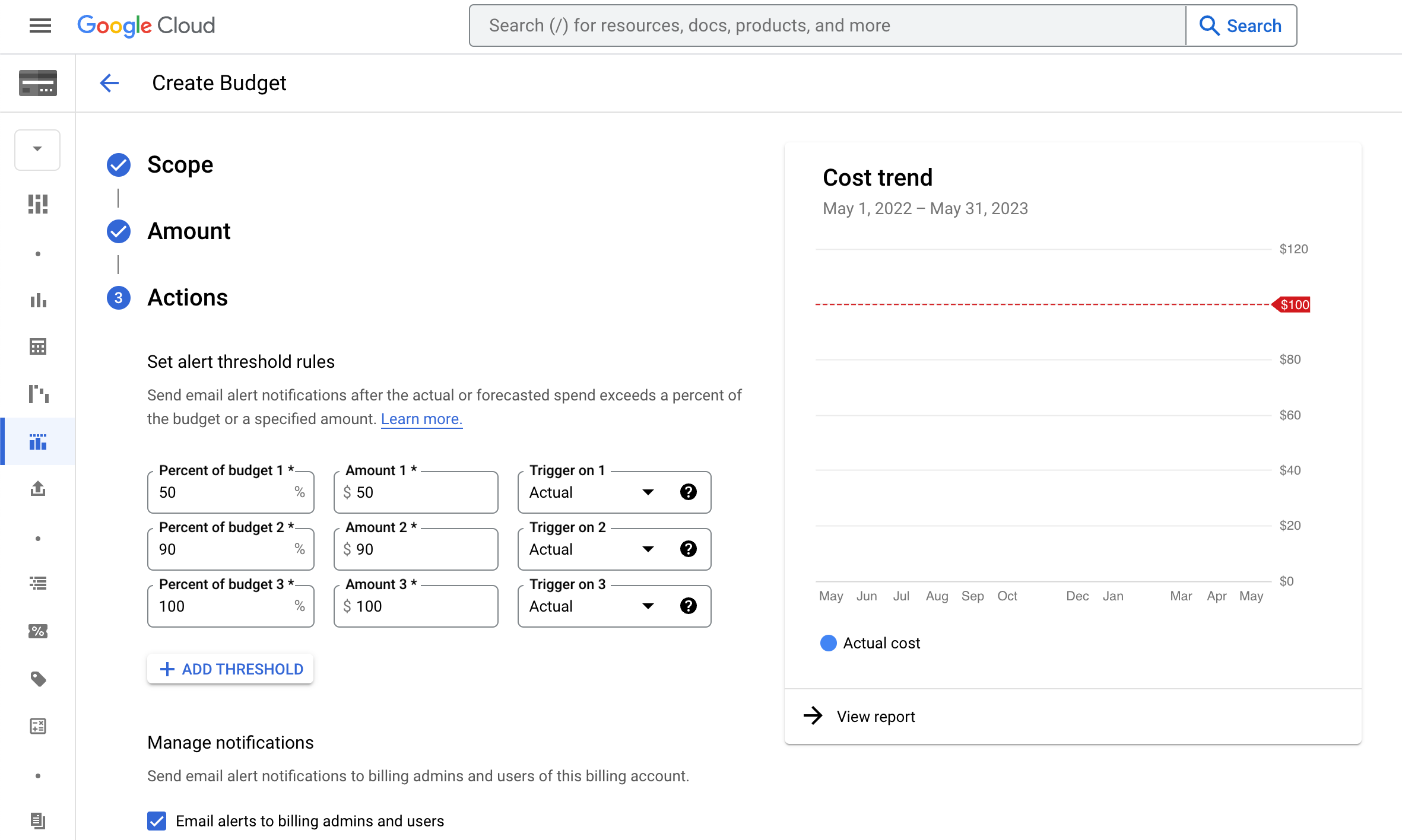Check the Amount step completion indicator
1402x840 pixels.
(118, 231)
